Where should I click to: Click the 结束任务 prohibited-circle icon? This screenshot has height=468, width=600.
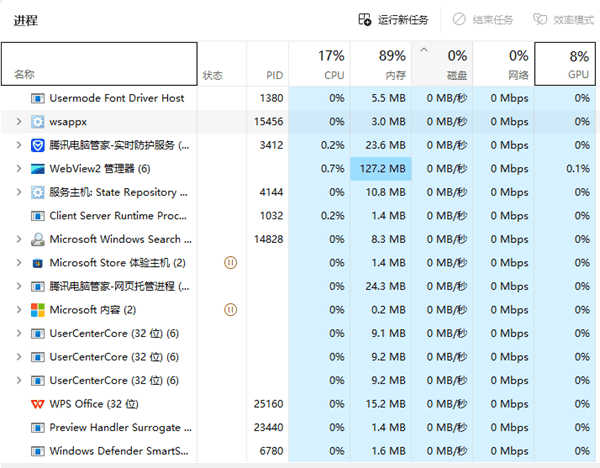click(x=459, y=19)
